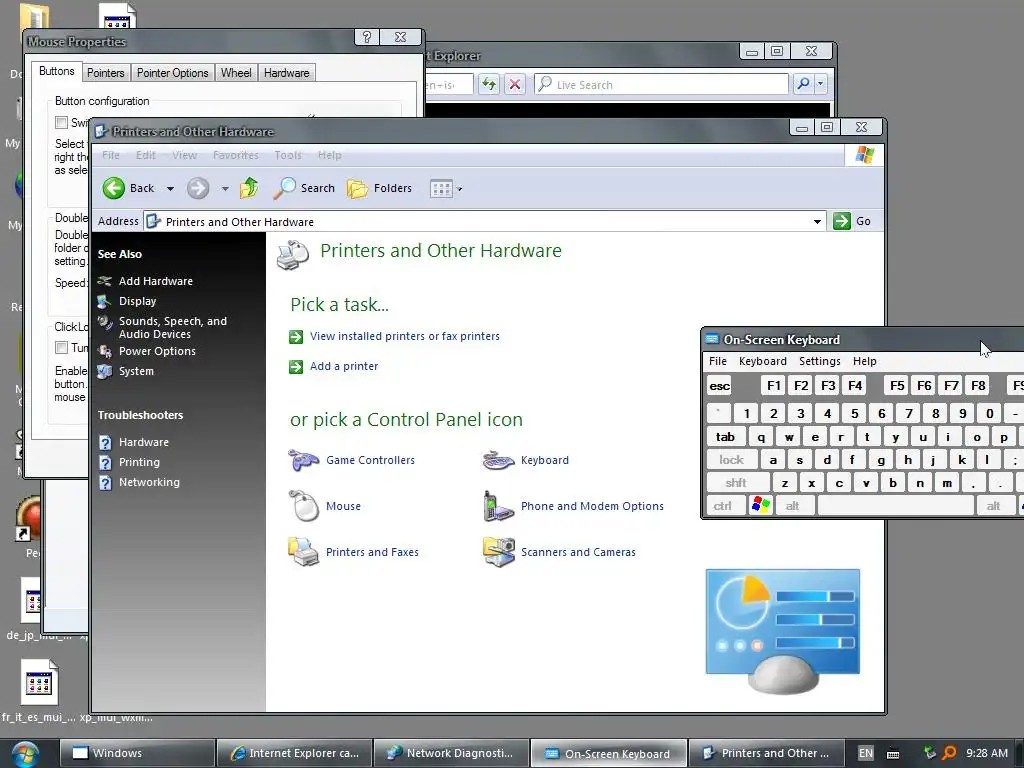This screenshot has height=768, width=1024.
Task: Click the Forward arrow toolbar icon
Action: tap(198, 189)
